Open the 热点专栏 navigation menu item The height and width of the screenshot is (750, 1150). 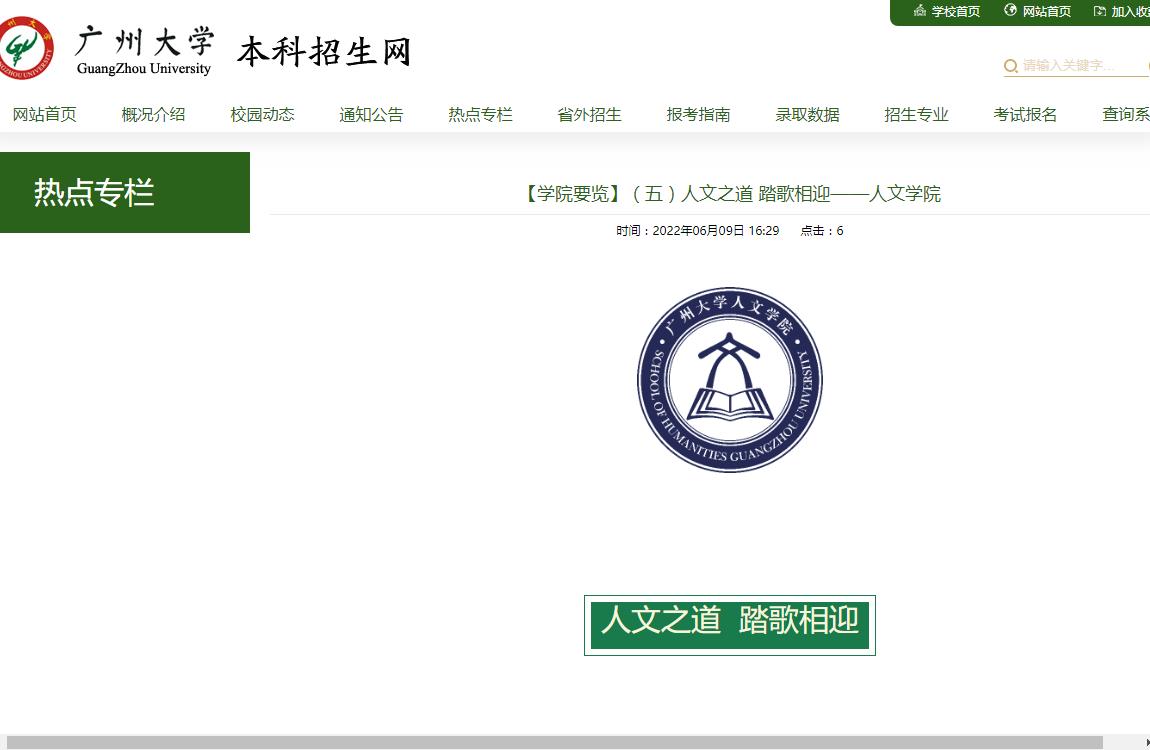click(480, 114)
